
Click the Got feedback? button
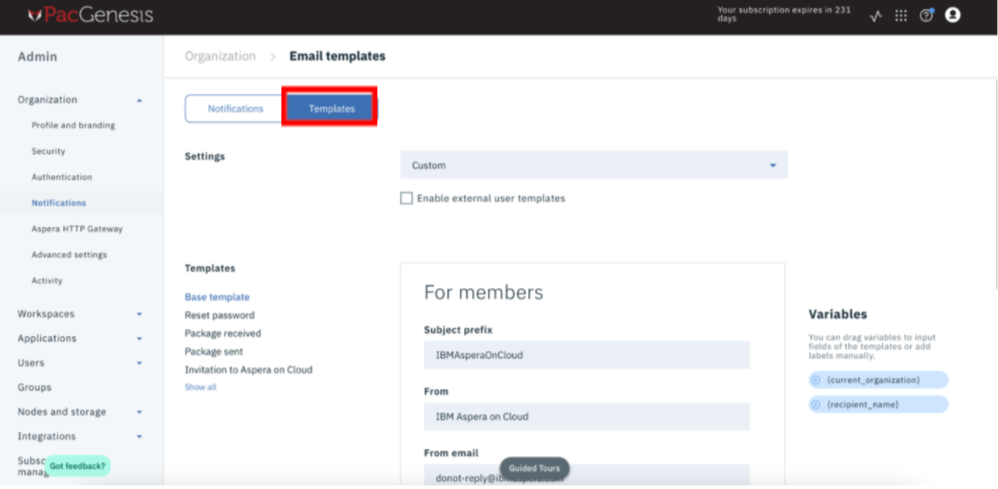[x=78, y=465]
